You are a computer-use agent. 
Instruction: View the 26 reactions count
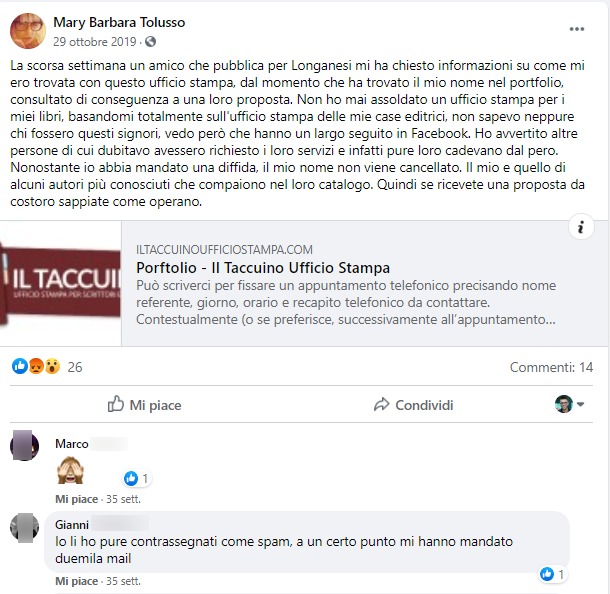tap(75, 367)
